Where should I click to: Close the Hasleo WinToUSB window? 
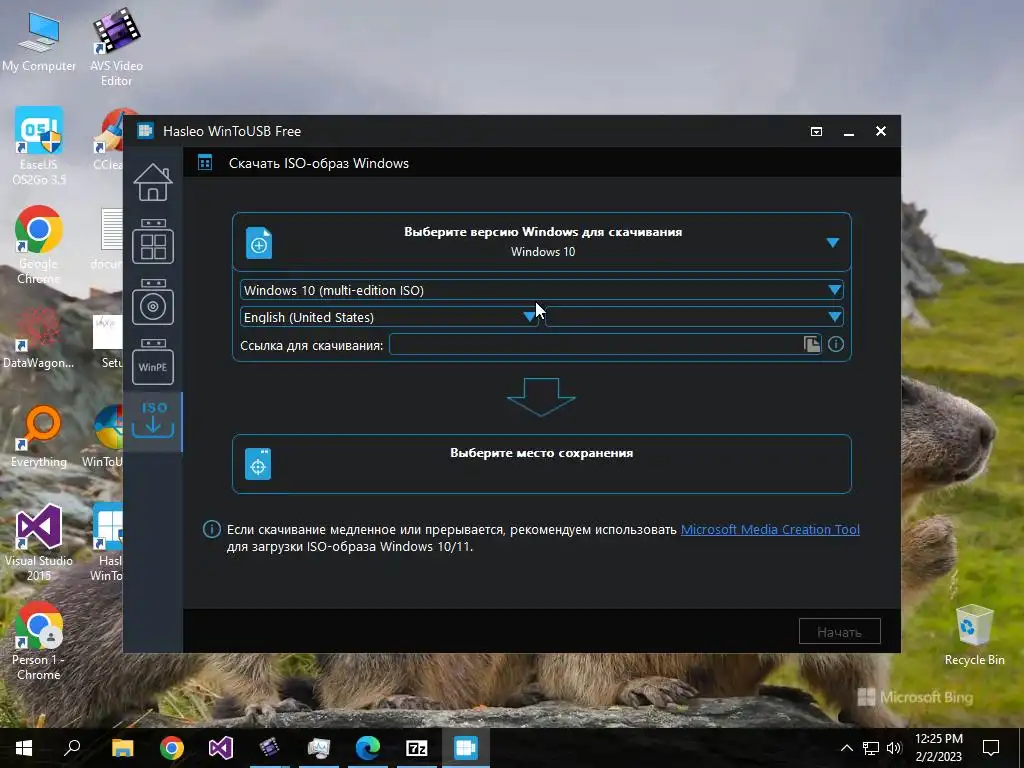click(881, 131)
